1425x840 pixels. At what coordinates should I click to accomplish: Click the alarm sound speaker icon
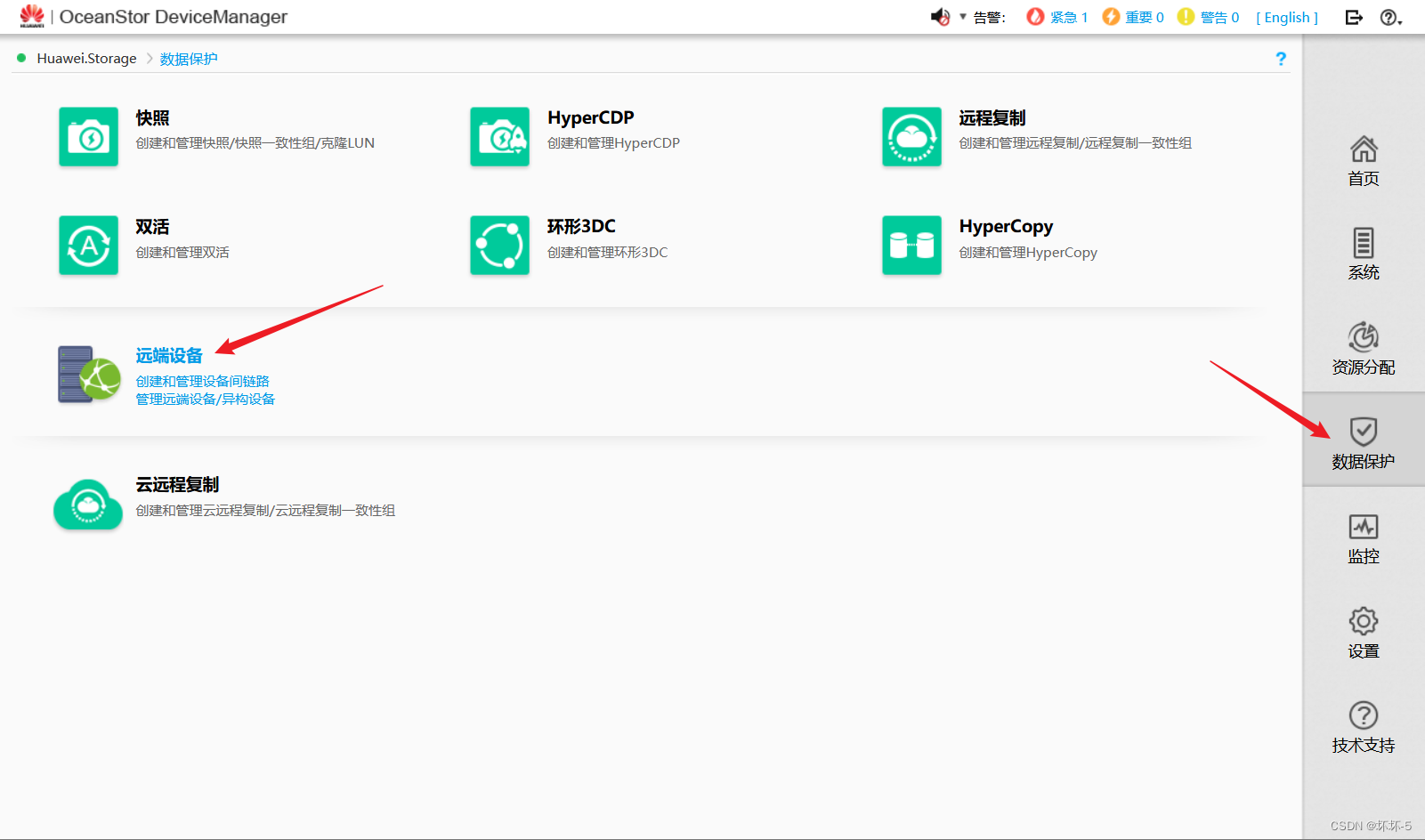941,17
